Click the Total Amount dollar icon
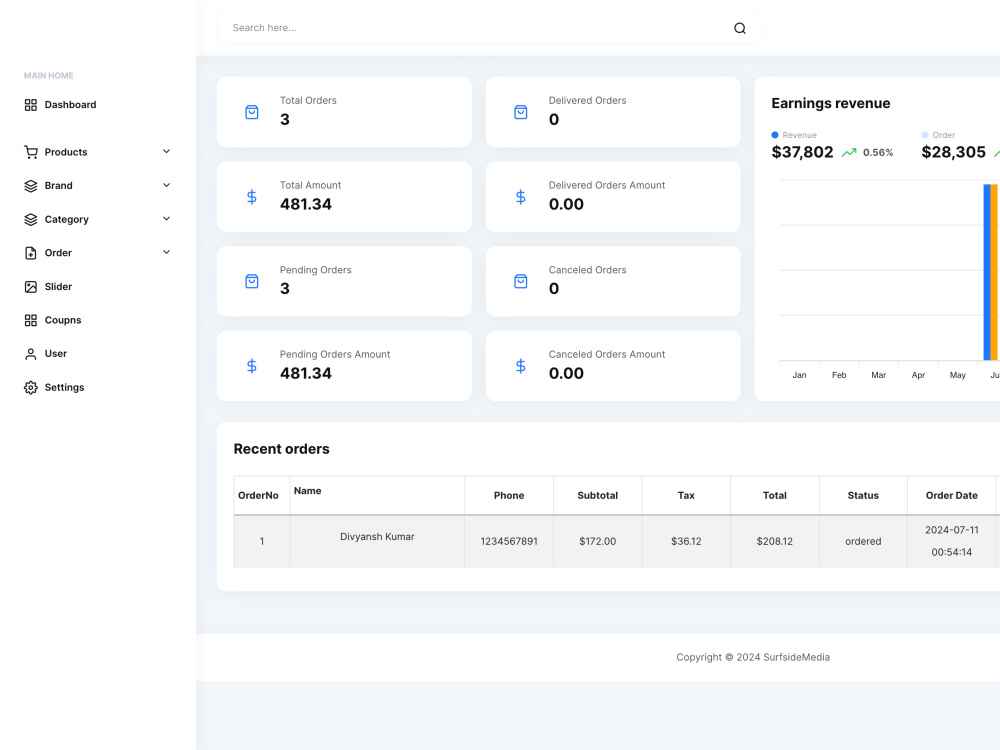 252,197
